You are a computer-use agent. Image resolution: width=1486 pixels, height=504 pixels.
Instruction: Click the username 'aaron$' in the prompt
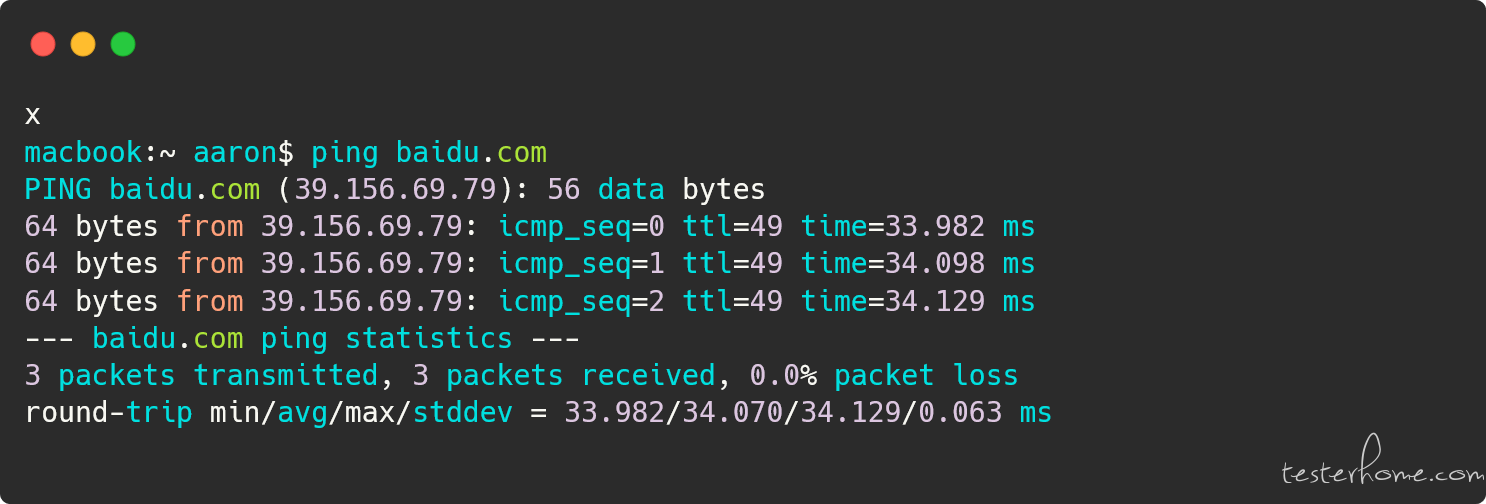[243, 153]
